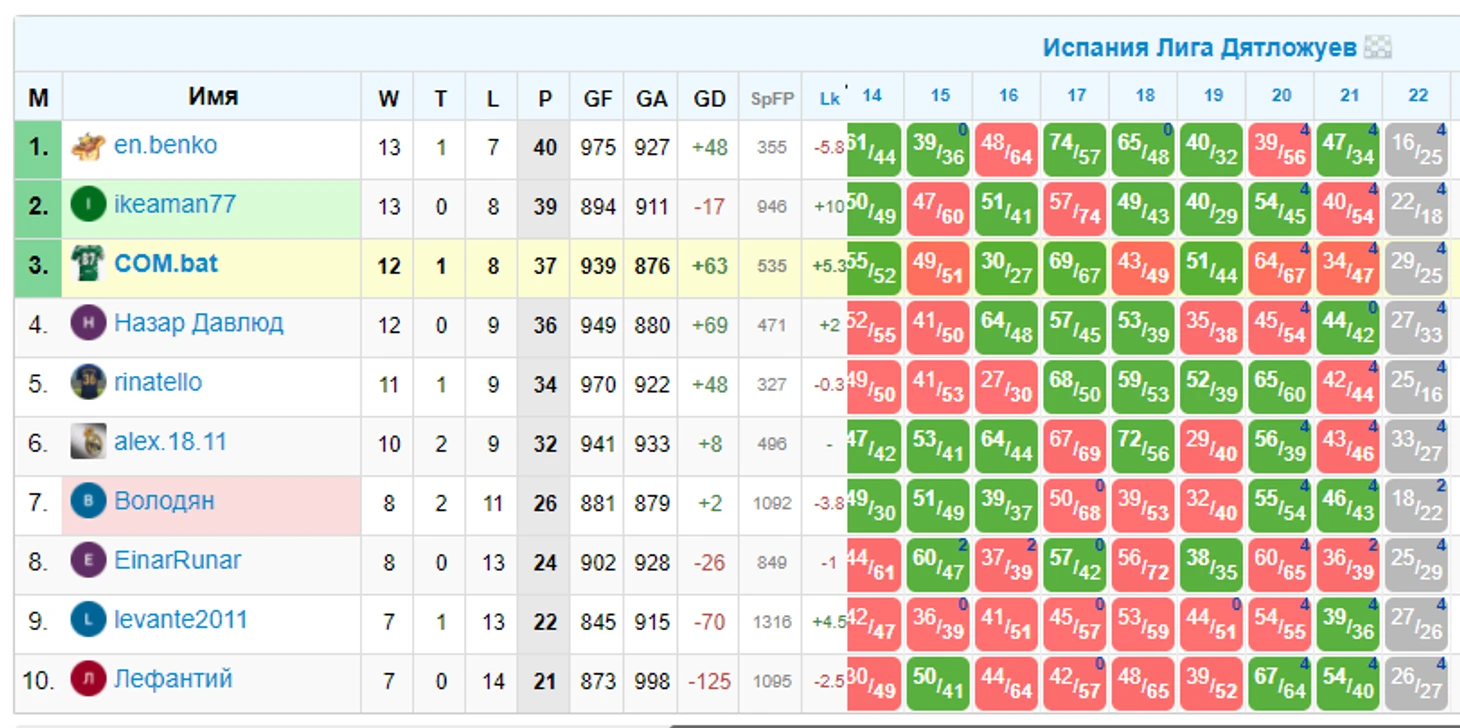This screenshot has width=1460, height=728.
Task: Select the round 17 column header
Action: click(x=1076, y=96)
